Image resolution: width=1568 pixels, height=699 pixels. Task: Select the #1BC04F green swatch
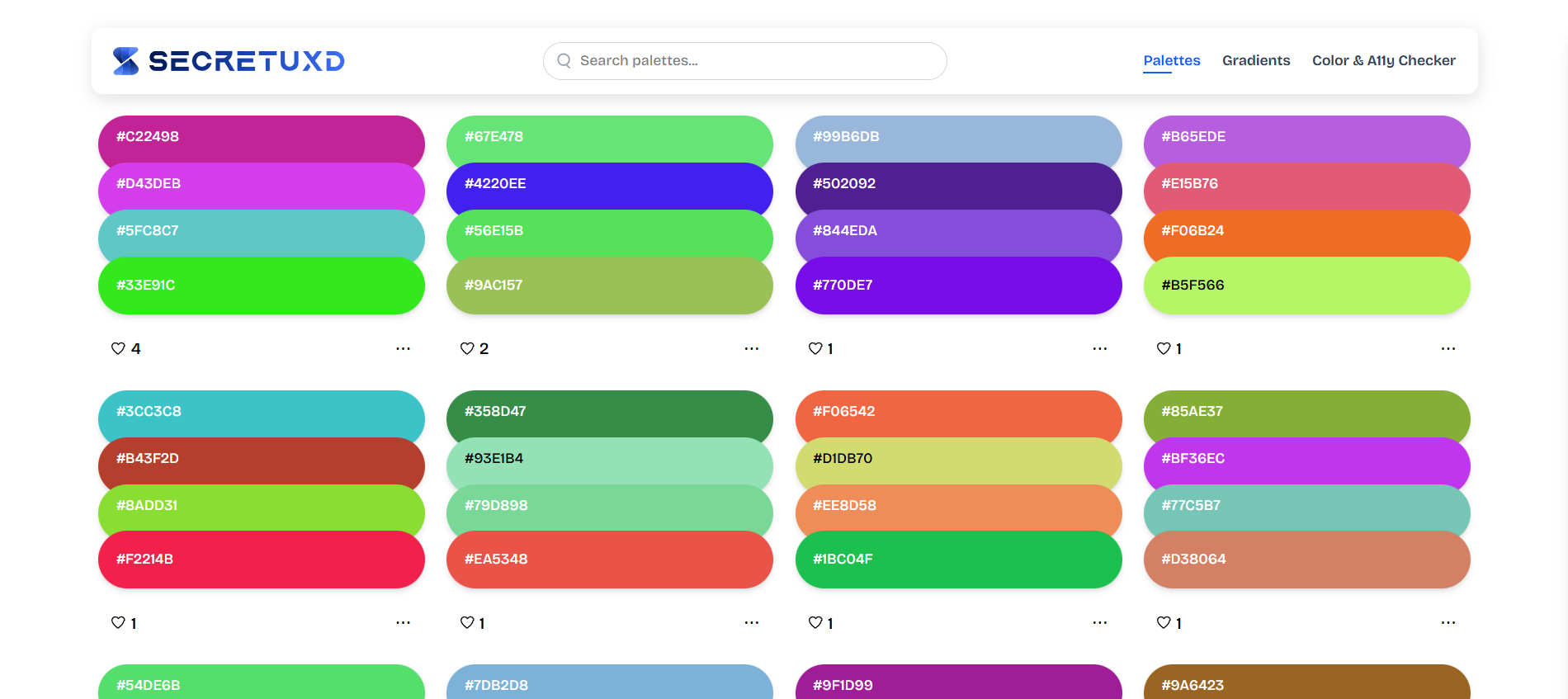(x=958, y=560)
